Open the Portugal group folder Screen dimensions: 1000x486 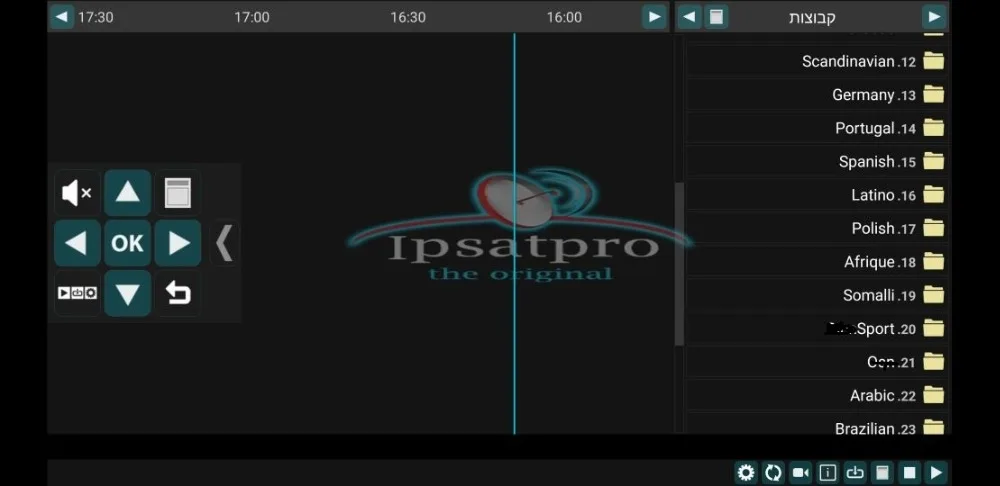tap(816, 128)
